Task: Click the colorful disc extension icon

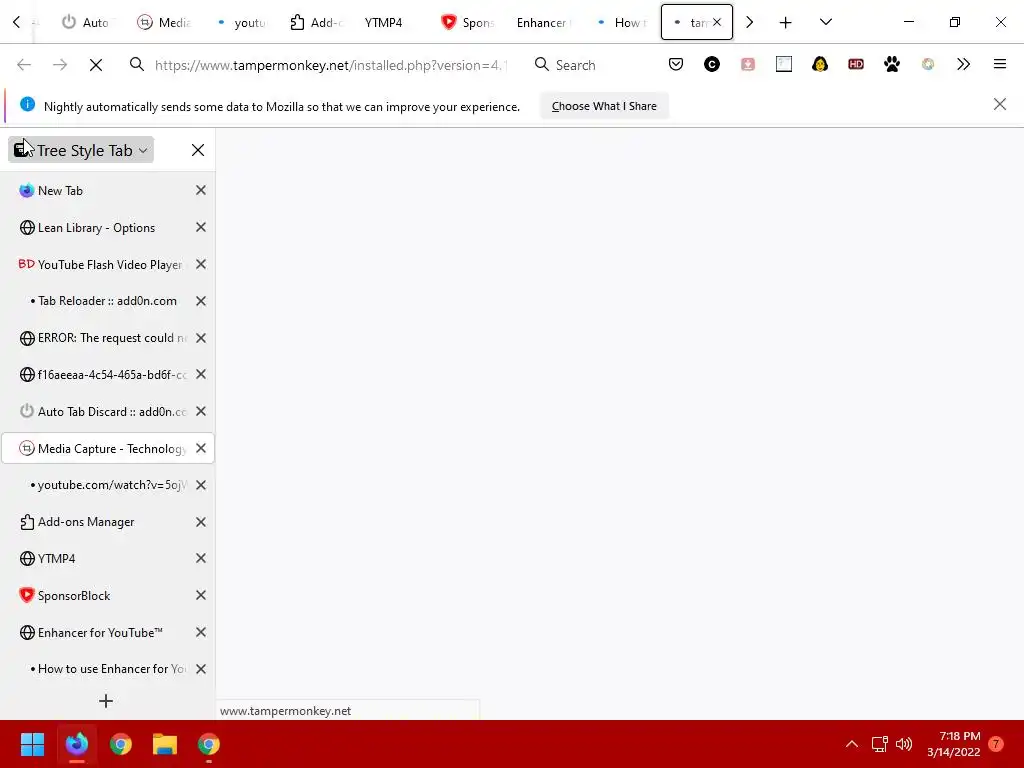Action: coord(927,64)
